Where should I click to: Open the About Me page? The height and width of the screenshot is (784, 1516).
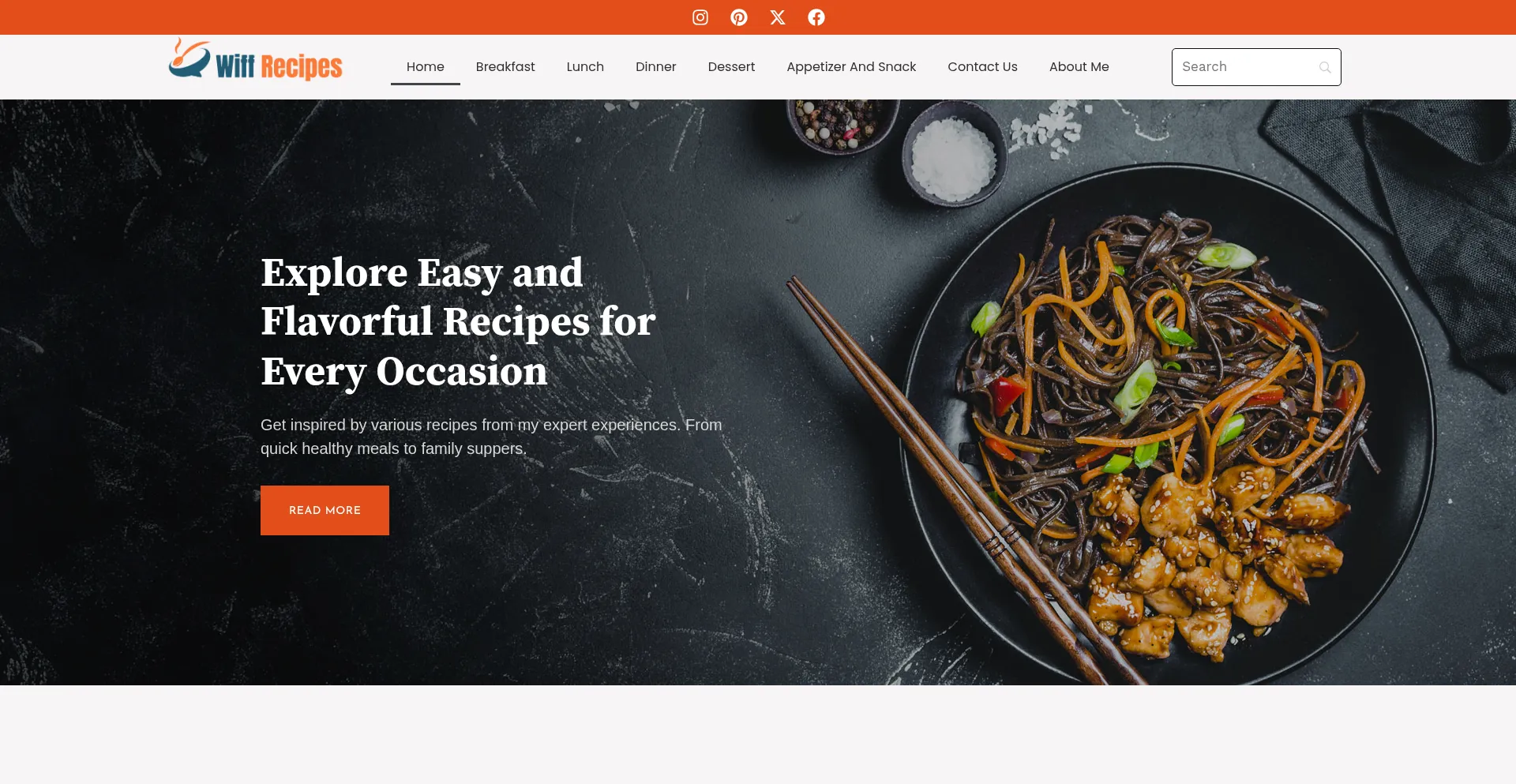pyautogui.click(x=1079, y=67)
